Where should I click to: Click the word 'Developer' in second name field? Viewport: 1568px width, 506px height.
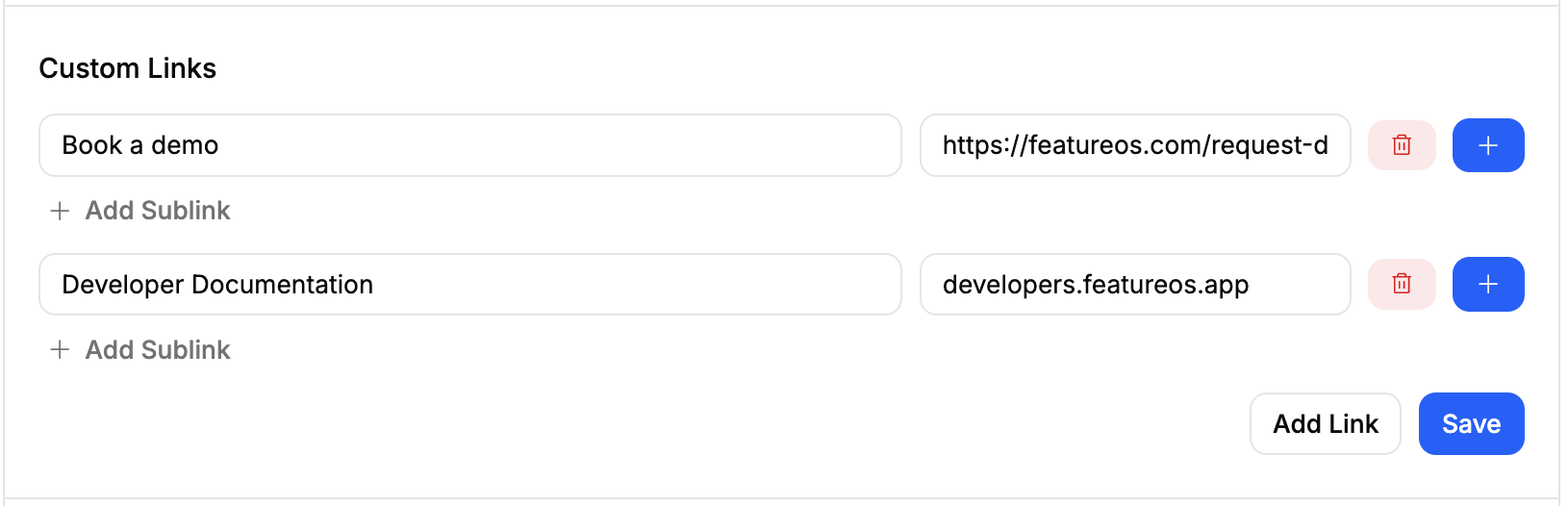(x=123, y=285)
